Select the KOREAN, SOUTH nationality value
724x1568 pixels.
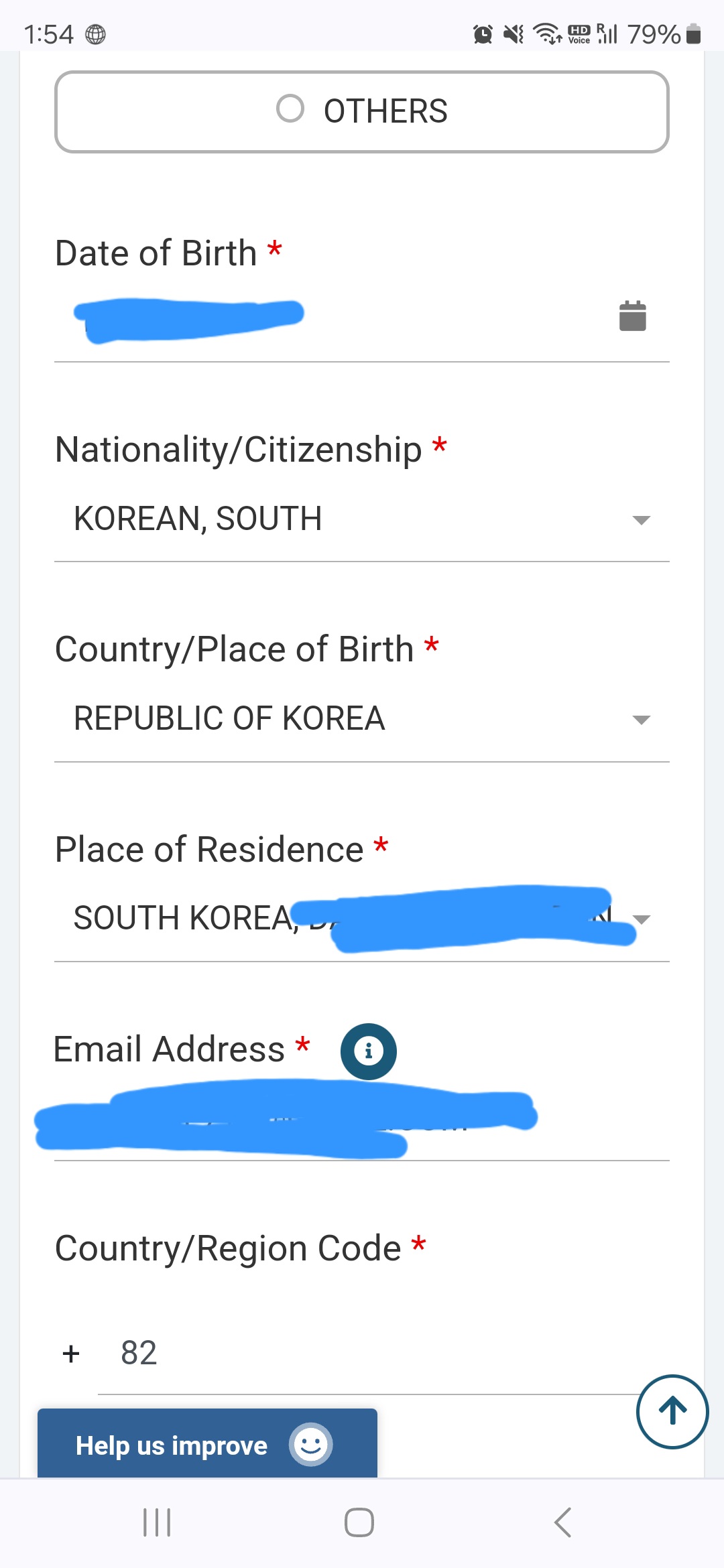coord(198,519)
